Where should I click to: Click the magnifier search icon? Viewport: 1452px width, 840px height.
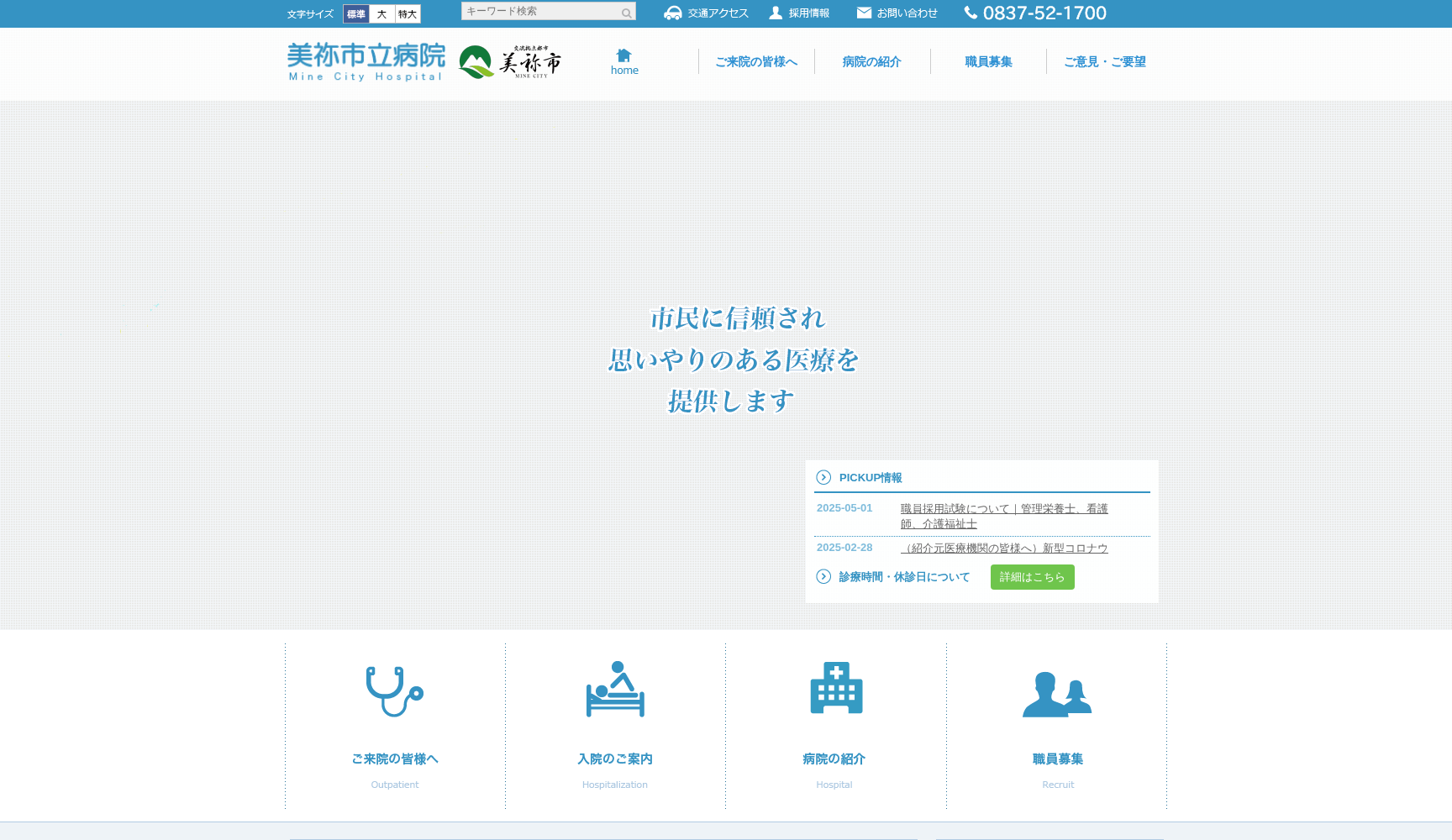(x=626, y=13)
